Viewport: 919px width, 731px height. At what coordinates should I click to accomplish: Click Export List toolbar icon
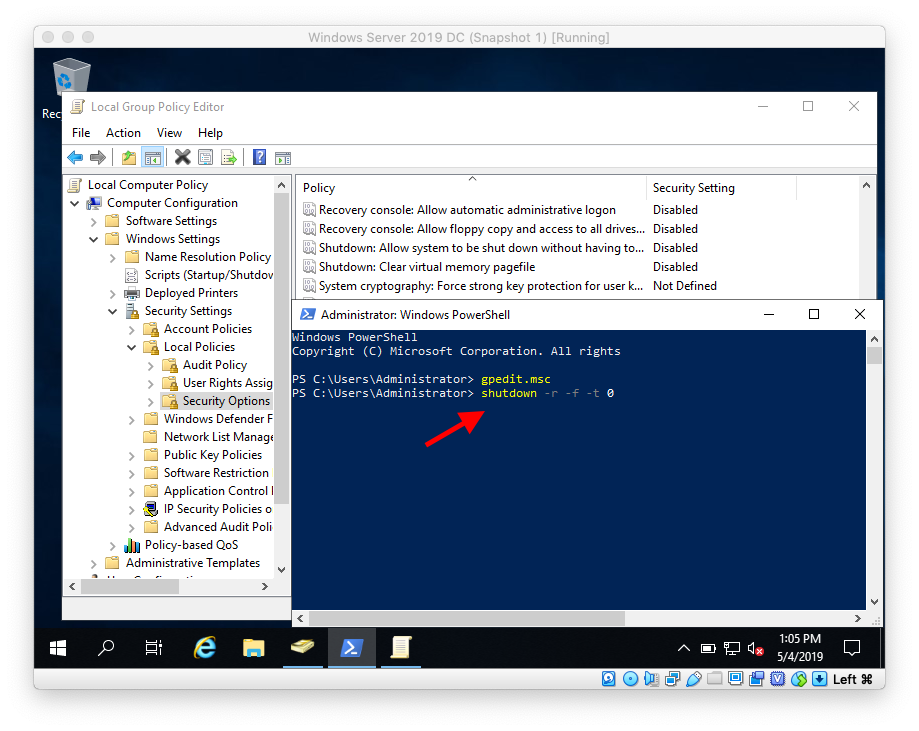pyautogui.click(x=229, y=157)
